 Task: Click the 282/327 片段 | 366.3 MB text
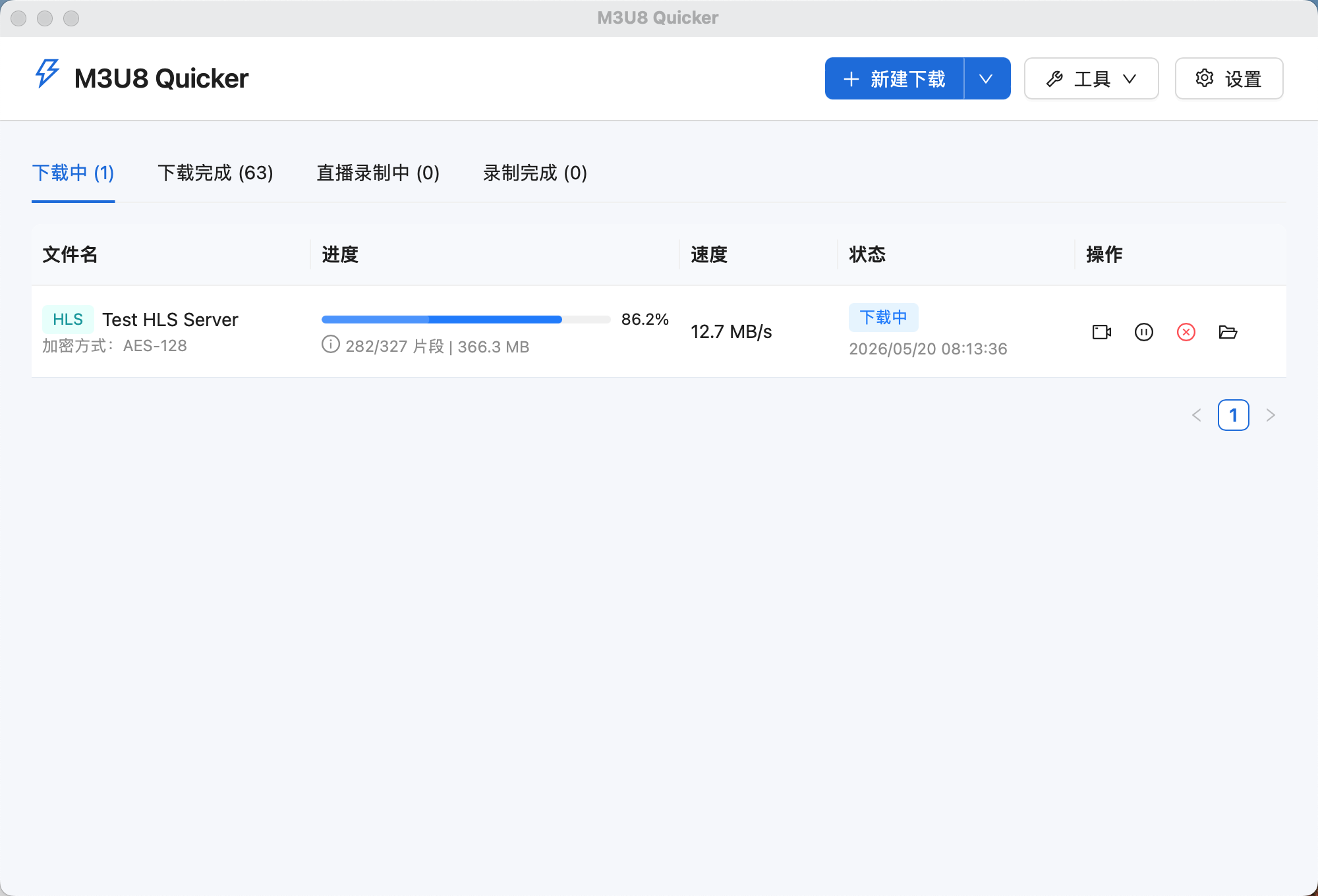click(438, 347)
